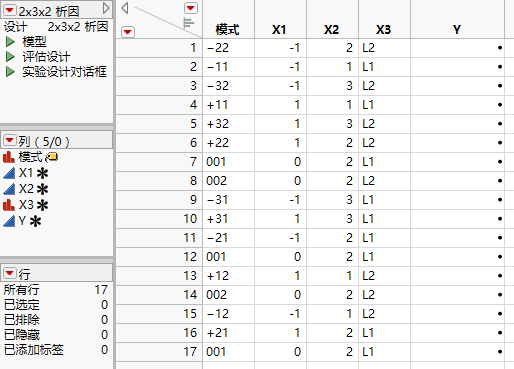Click the empty Y cell in row 4
Viewport: 514px width, 369px height.
click(457, 105)
